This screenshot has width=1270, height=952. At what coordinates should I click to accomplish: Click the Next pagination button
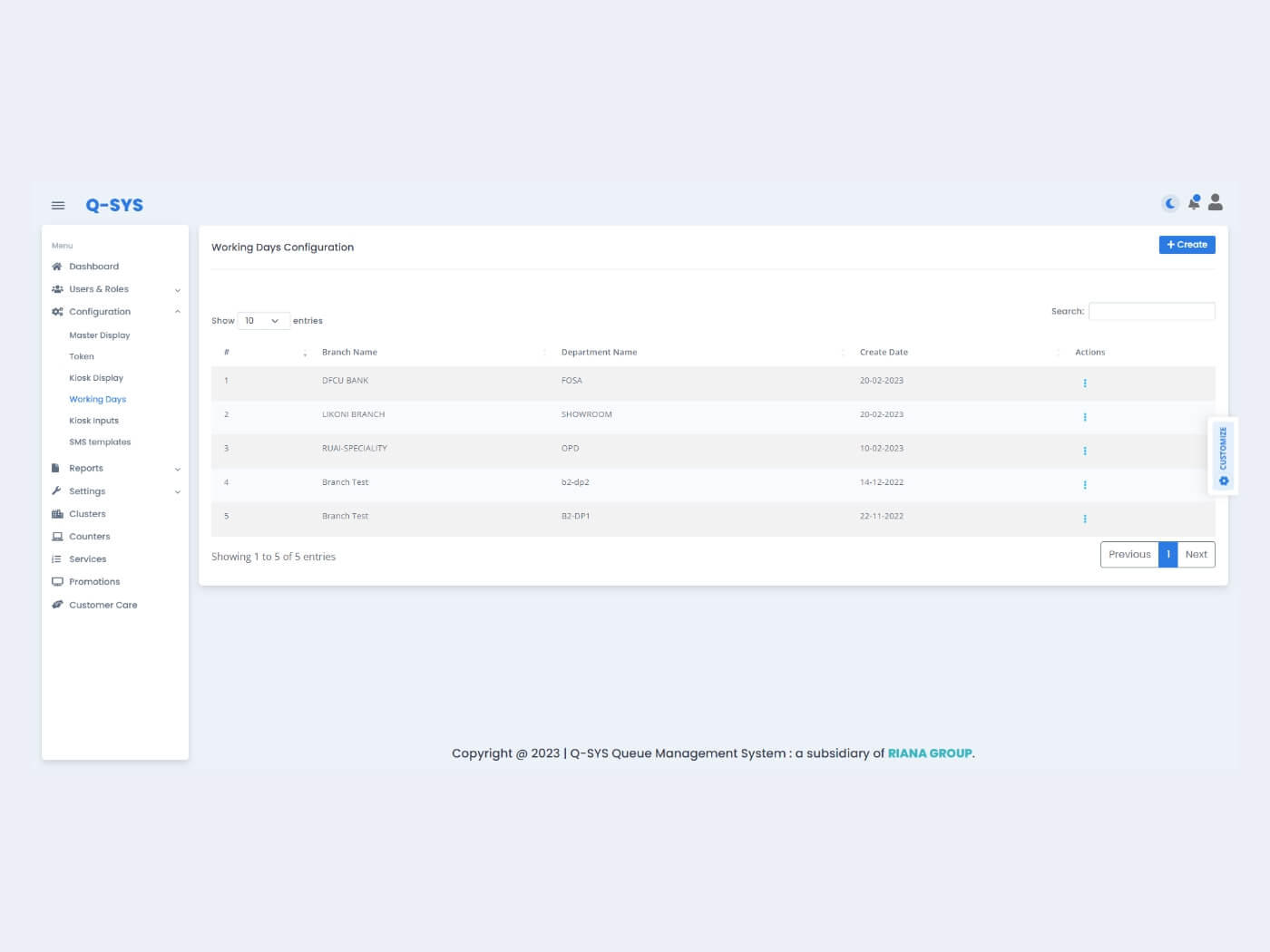point(1196,555)
